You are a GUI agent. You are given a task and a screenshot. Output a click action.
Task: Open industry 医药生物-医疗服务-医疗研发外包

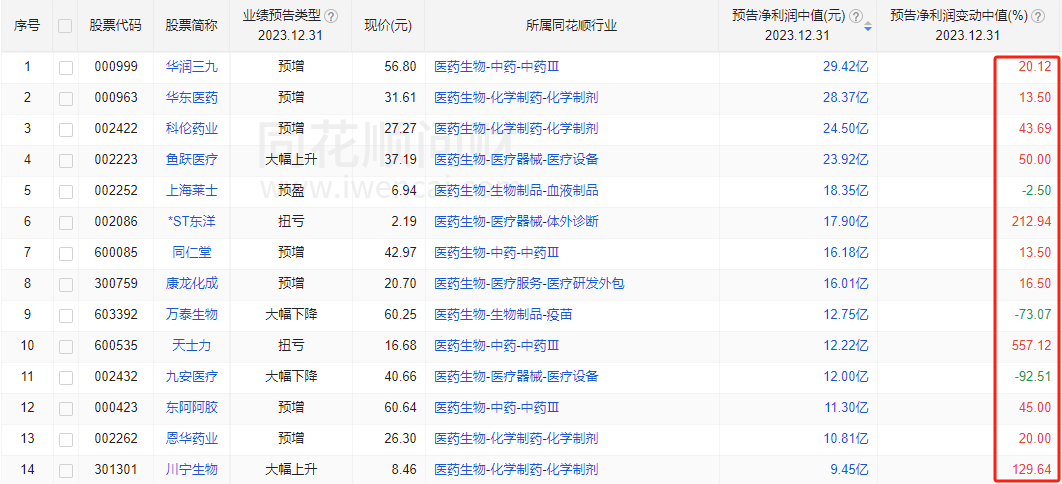click(x=529, y=284)
